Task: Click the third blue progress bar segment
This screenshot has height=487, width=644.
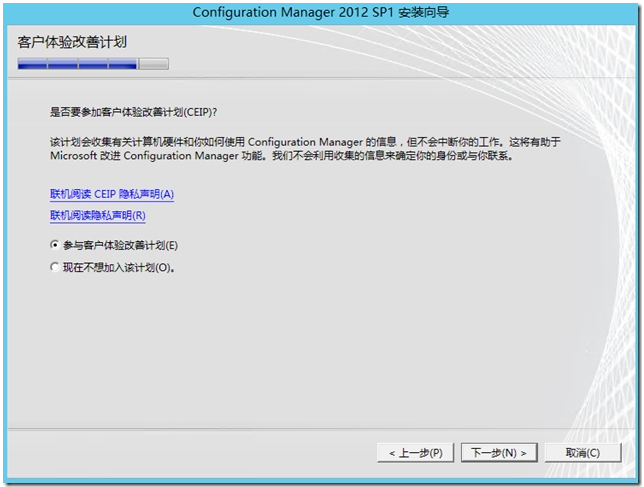Action: click(92, 65)
